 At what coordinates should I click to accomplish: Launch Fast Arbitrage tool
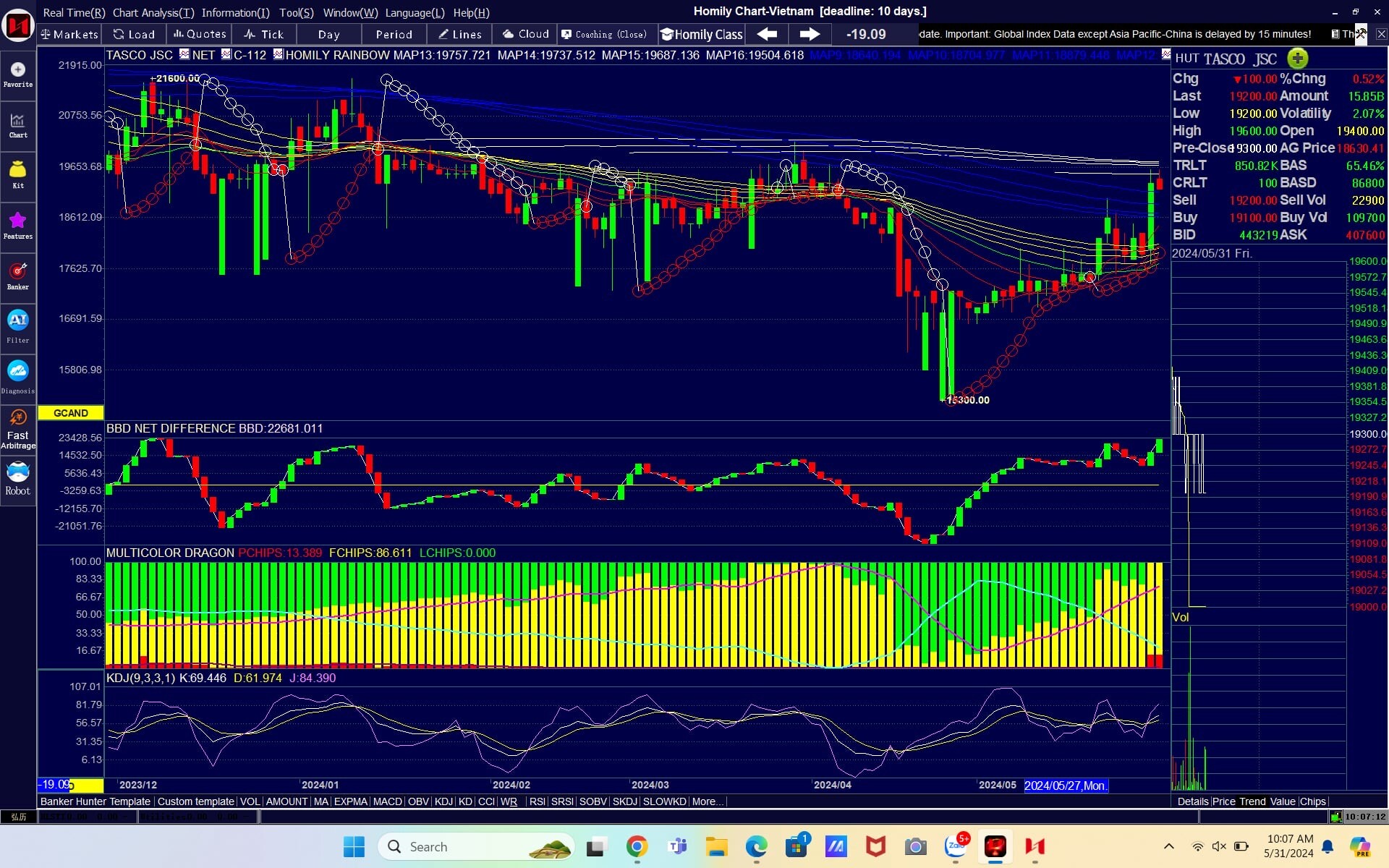pyautogui.click(x=18, y=429)
